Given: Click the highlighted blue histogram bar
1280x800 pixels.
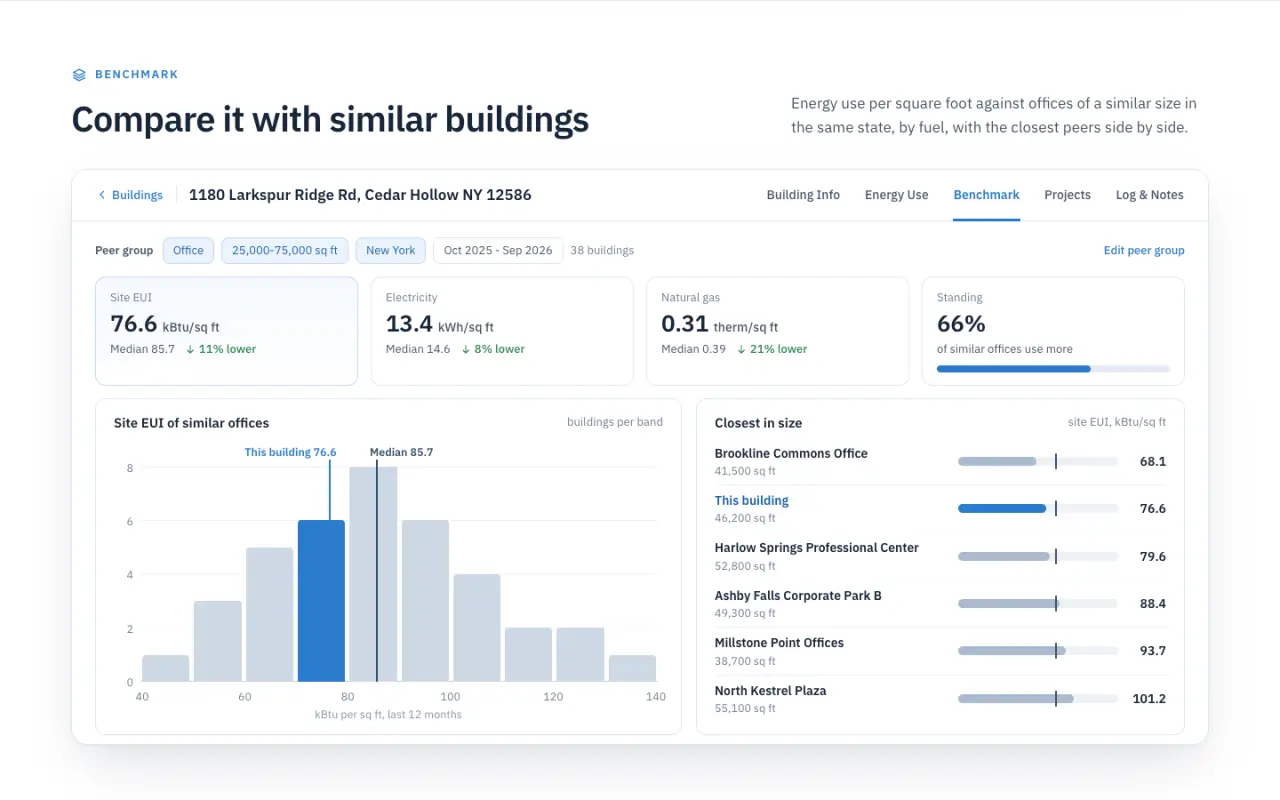Looking at the screenshot, I should click(321, 601).
